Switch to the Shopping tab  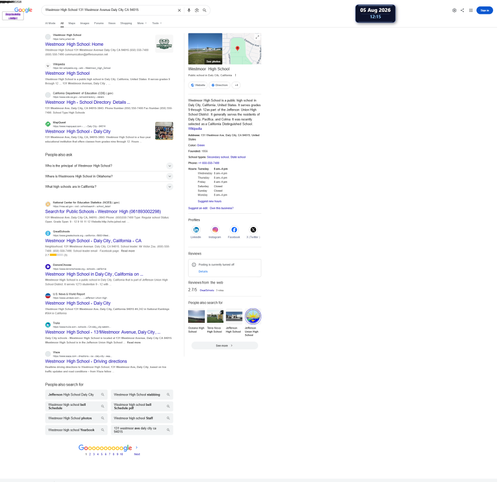[126, 23]
